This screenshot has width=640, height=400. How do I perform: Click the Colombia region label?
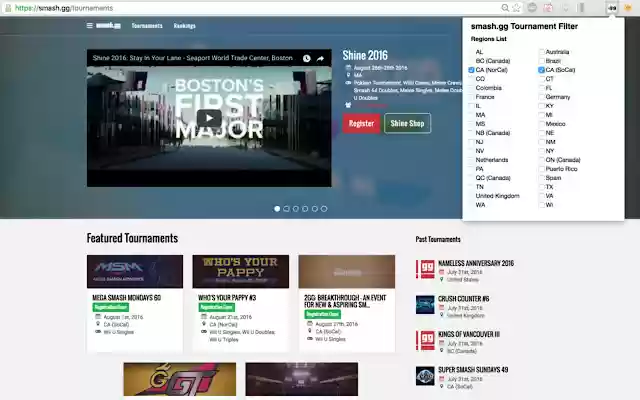489,88
